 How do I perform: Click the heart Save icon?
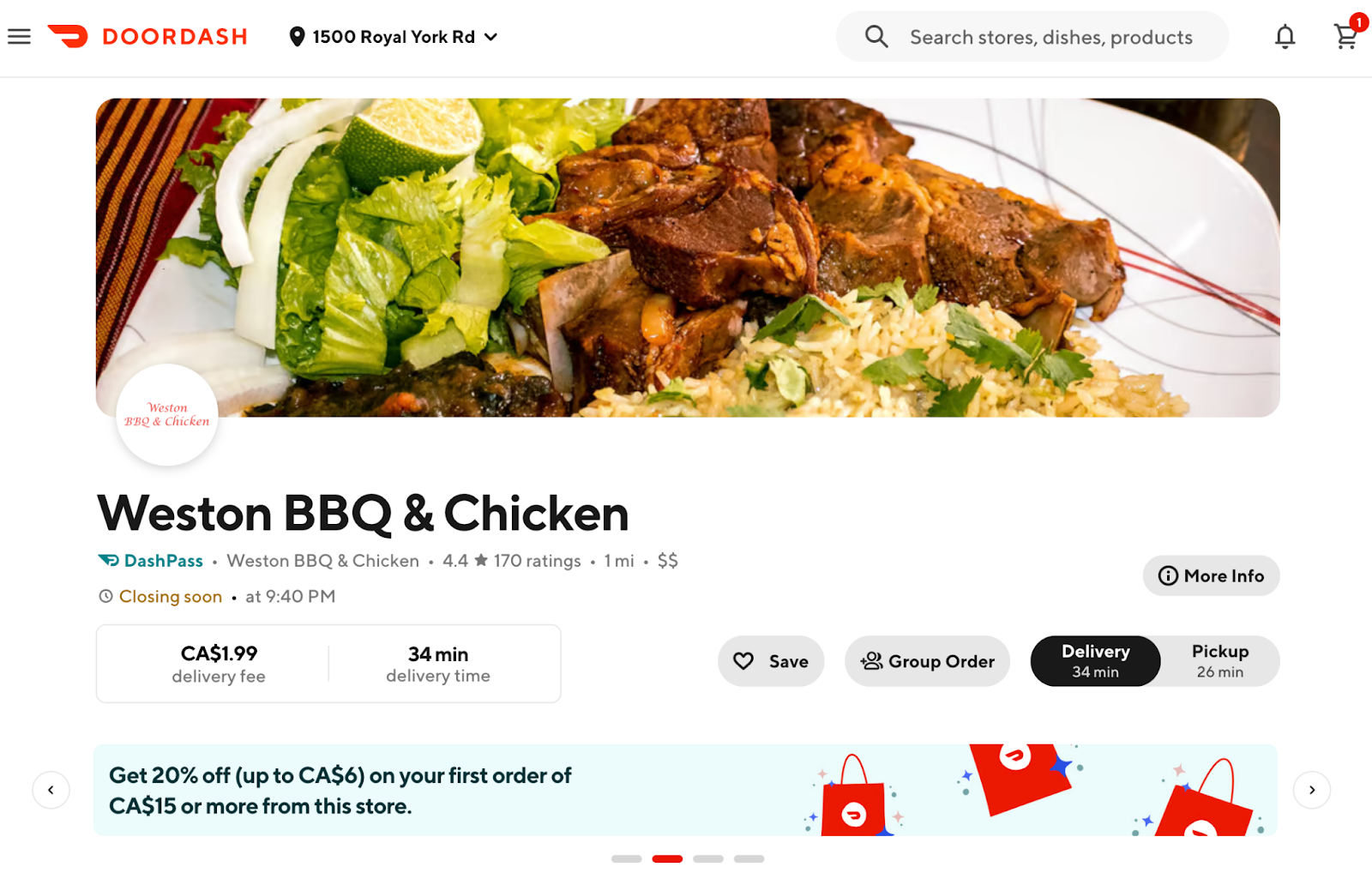tap(743, 661)
